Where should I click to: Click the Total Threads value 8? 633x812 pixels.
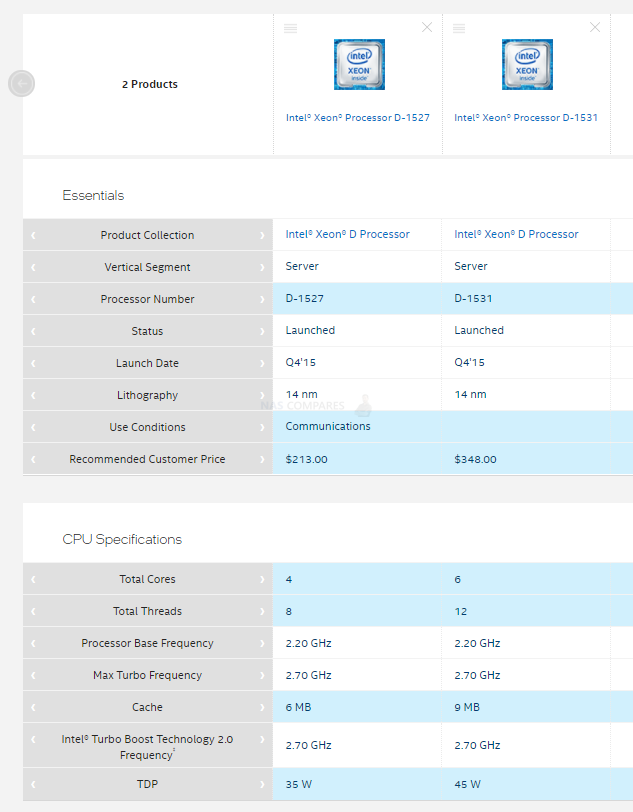[x=289, y=612]
